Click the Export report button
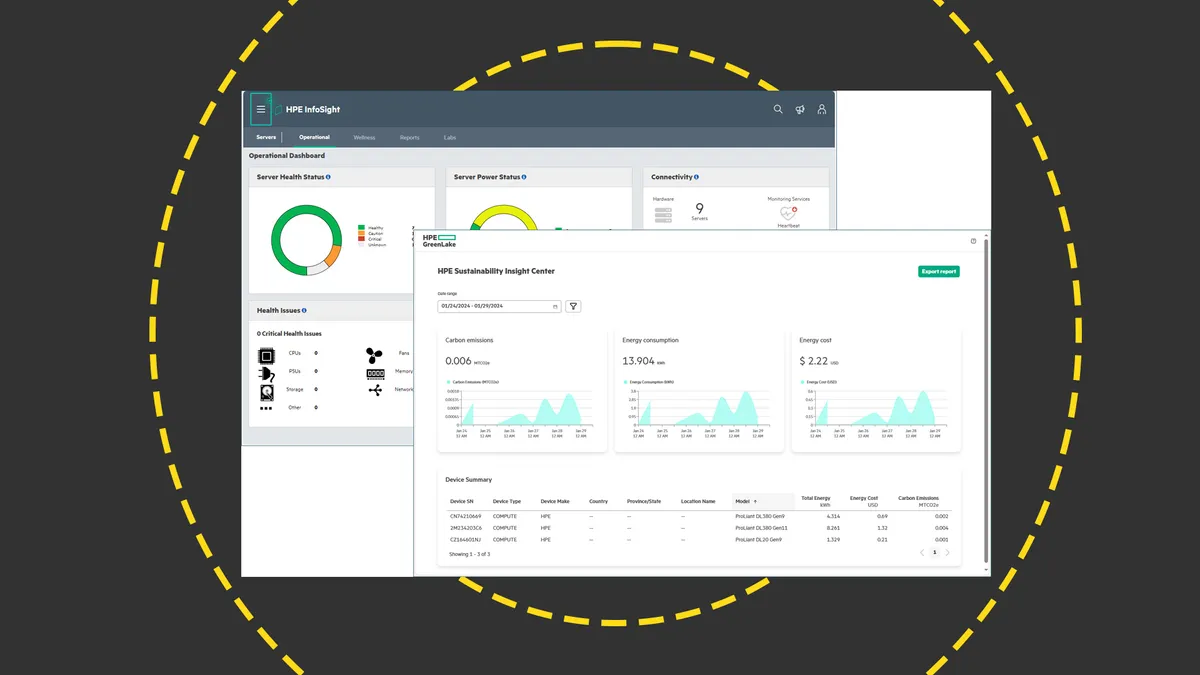 (x=938, y=271)
